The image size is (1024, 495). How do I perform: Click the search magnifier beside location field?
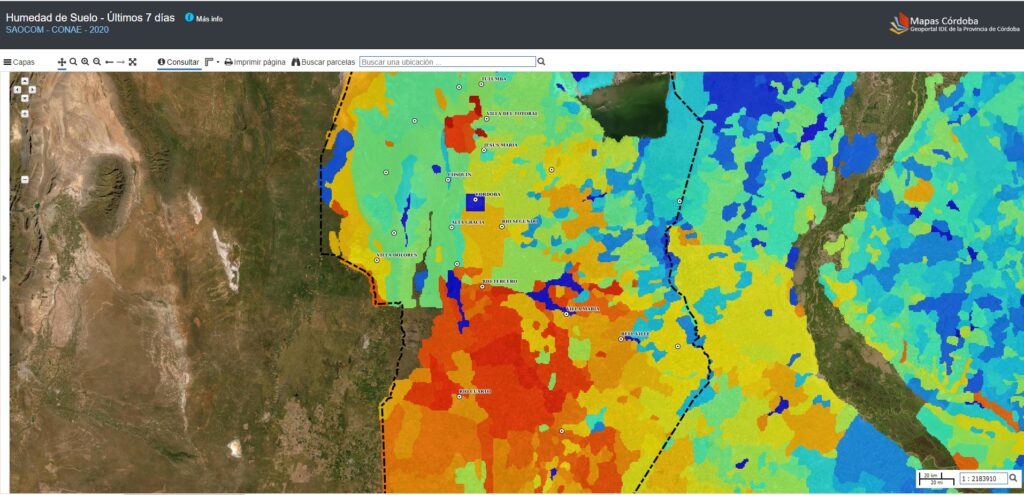(542, 62)
